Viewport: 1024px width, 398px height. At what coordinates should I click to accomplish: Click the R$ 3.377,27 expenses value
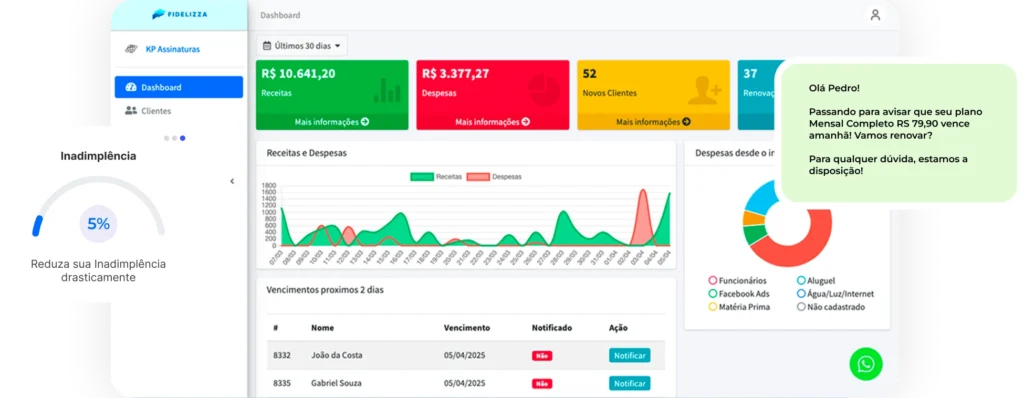pyautogui.click(x=455, y=73)
